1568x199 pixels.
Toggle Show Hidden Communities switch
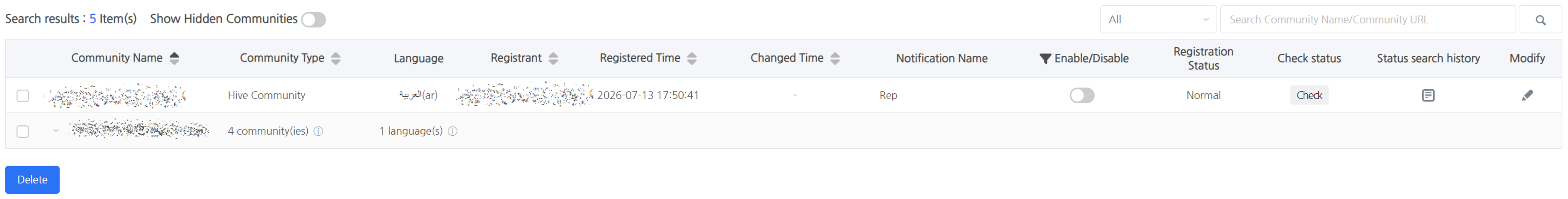[x=313, y=19]
